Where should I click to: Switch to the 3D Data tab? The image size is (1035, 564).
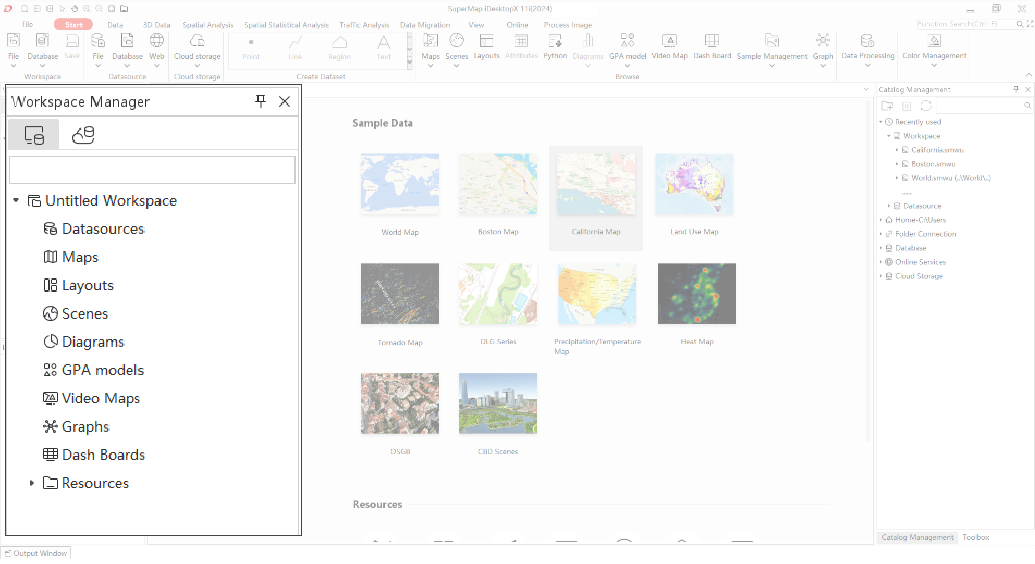click(x=156, y=24)
